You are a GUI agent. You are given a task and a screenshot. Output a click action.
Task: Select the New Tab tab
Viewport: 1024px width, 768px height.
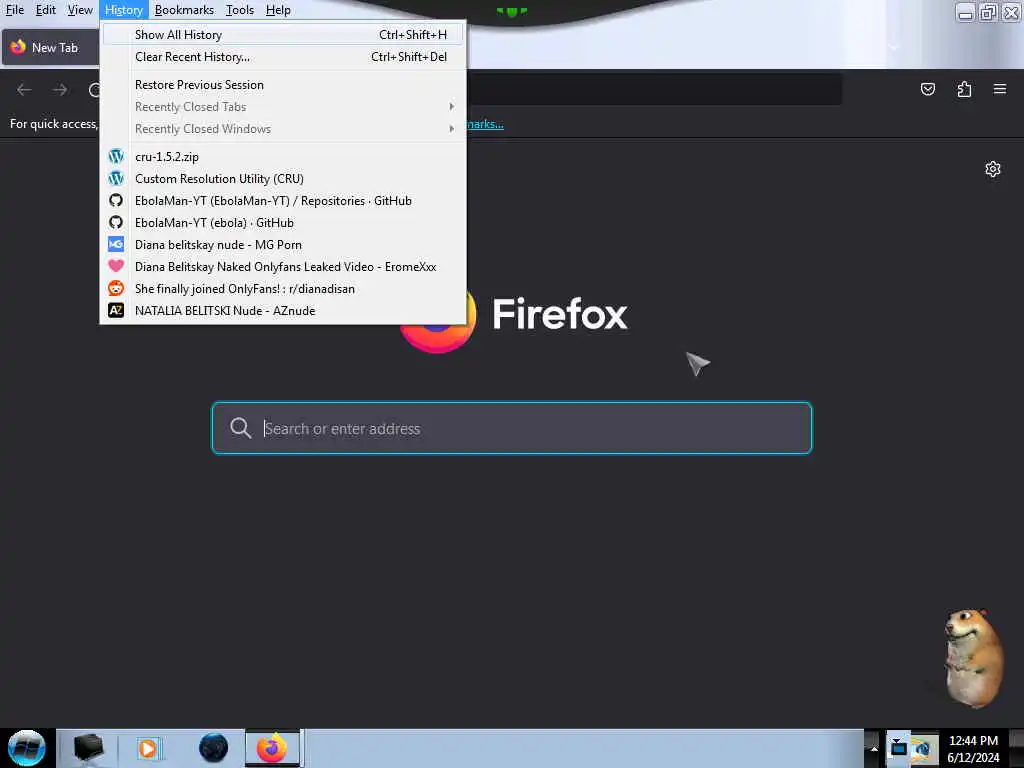50,48
